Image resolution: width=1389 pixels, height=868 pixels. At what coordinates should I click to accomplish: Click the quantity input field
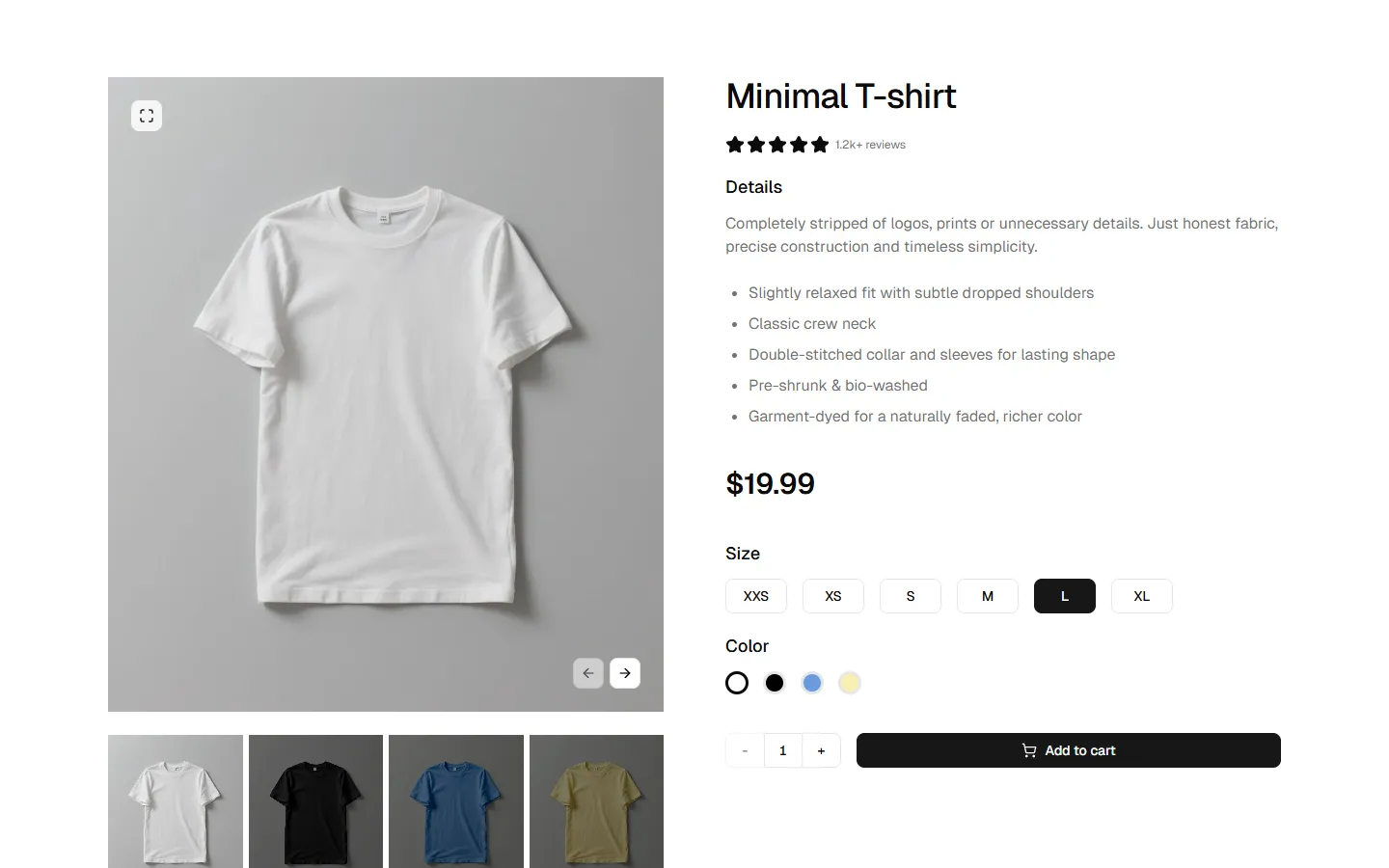coord(782,749)
